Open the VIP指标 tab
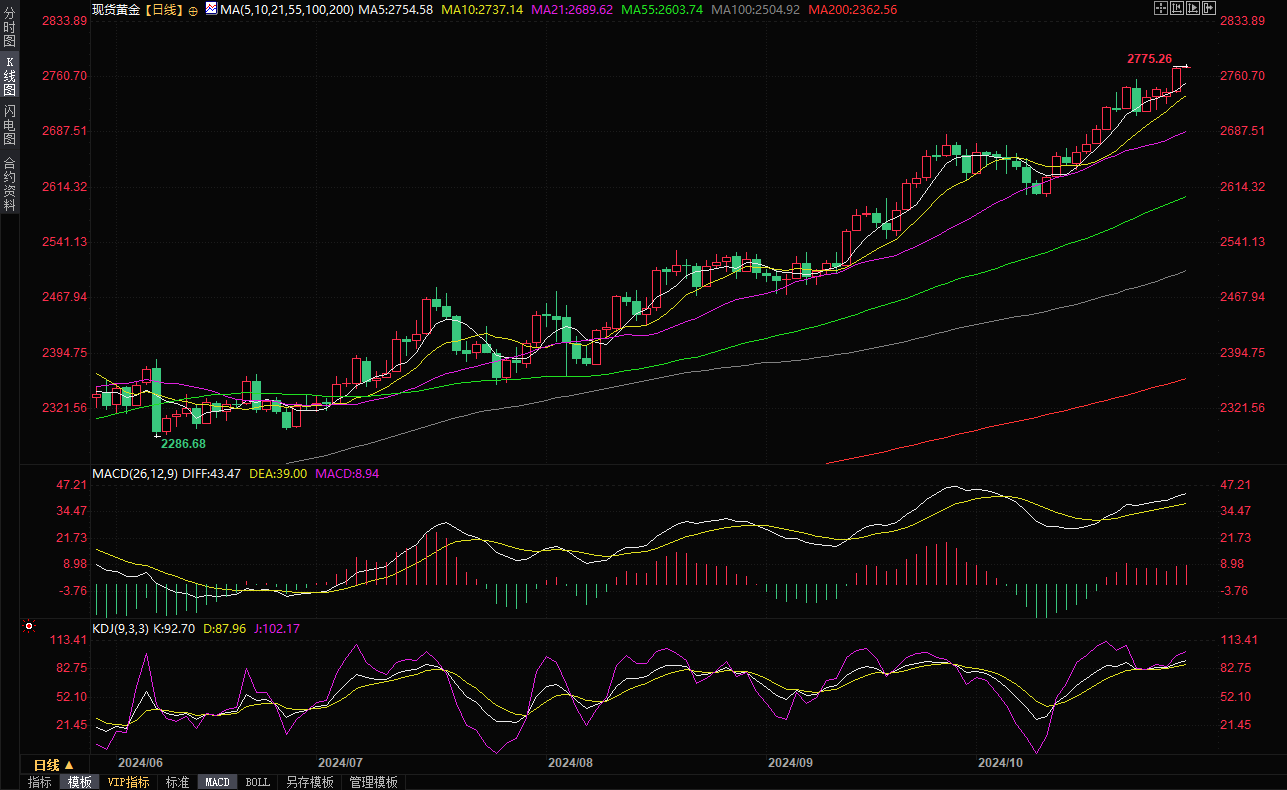Viewport: 1287px width, 790px height. coord(128,782)
